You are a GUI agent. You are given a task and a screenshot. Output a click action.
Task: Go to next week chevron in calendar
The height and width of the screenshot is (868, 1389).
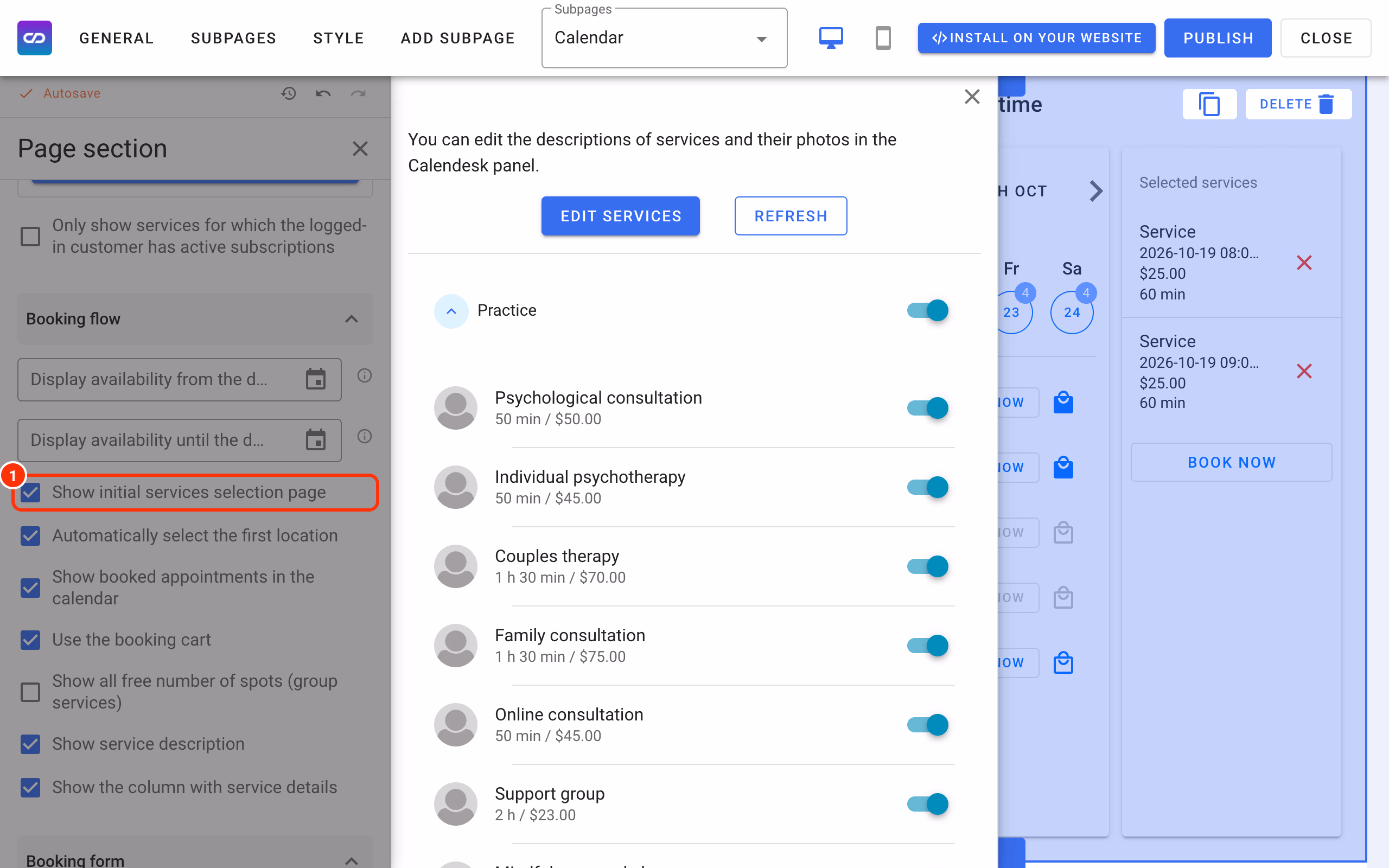click(x=1095, y=191)
